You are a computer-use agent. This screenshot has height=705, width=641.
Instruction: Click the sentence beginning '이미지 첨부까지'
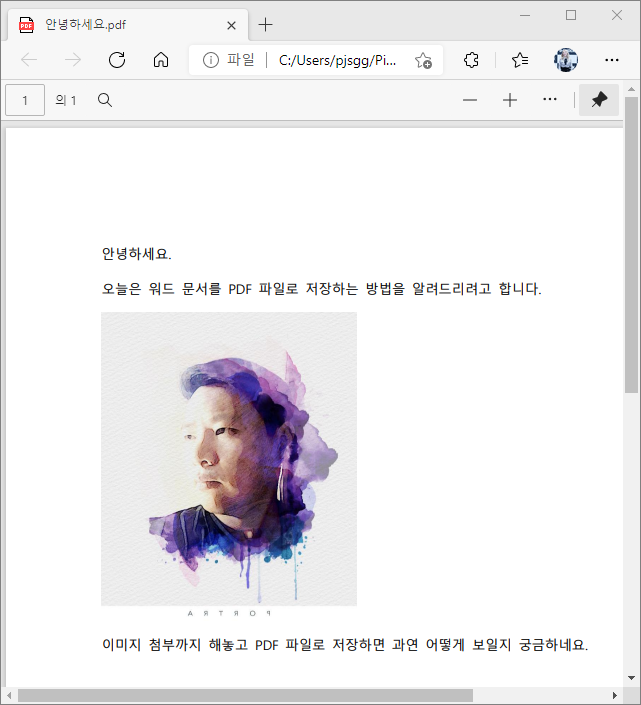point(345,645)
